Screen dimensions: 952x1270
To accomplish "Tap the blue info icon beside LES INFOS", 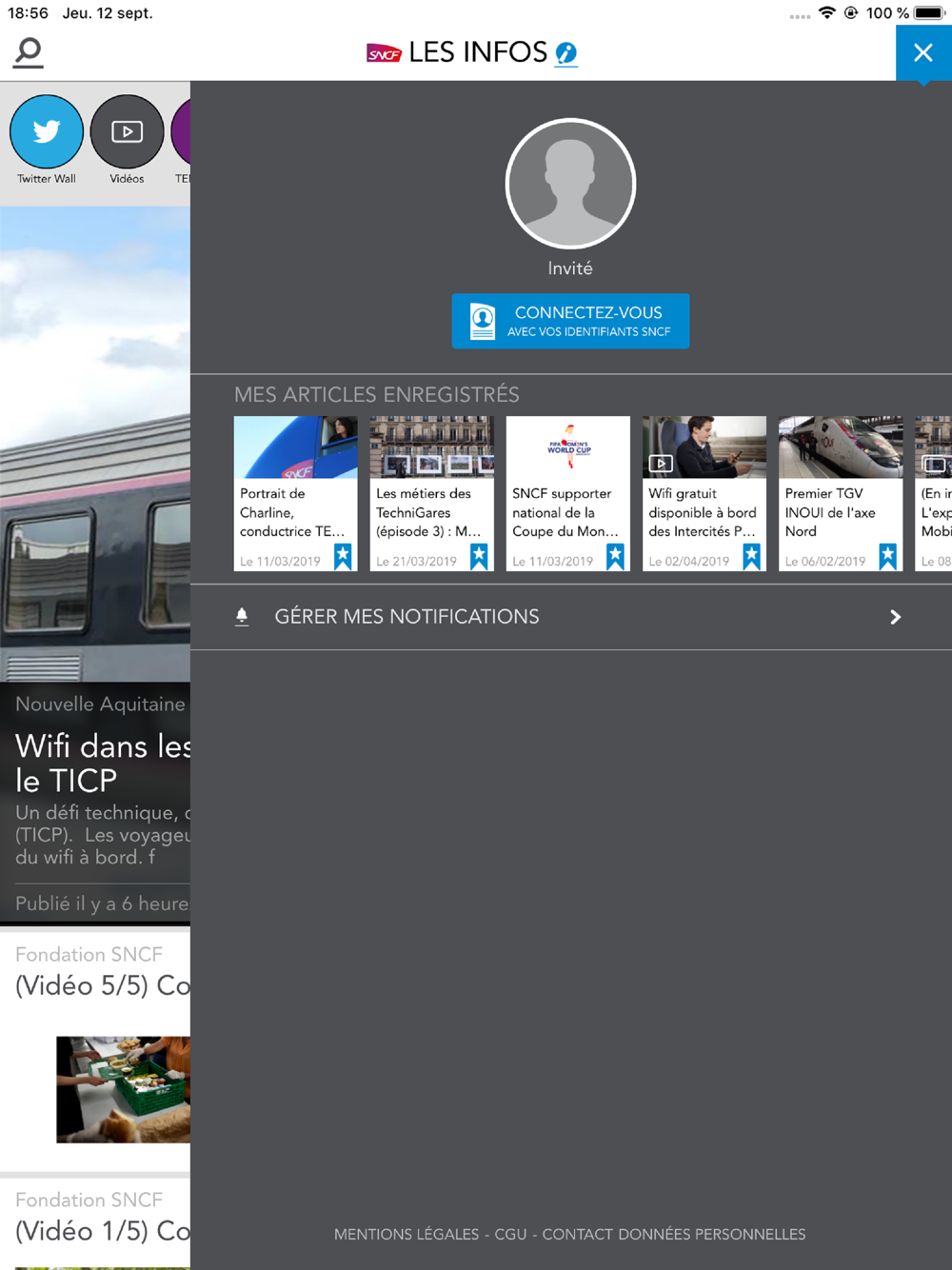I will (x=566, y=53).
